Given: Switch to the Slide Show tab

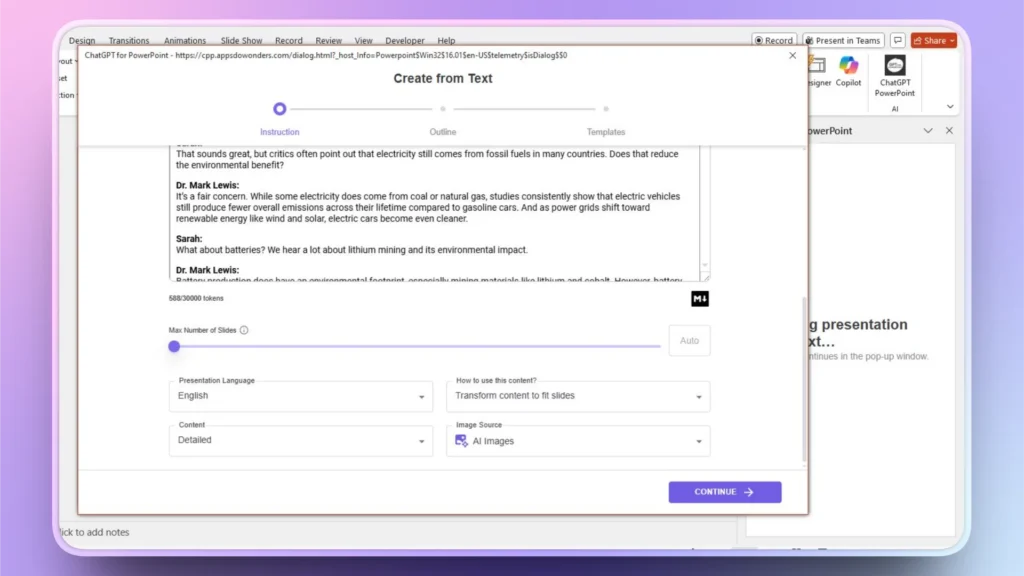Looking at the screenshot, I should 241,40.
